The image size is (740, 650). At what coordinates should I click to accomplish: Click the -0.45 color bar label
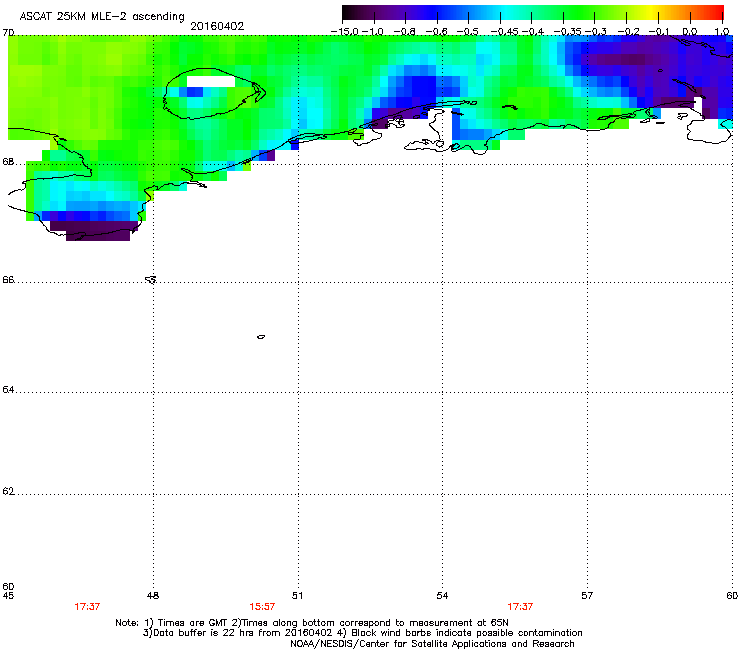505,32
